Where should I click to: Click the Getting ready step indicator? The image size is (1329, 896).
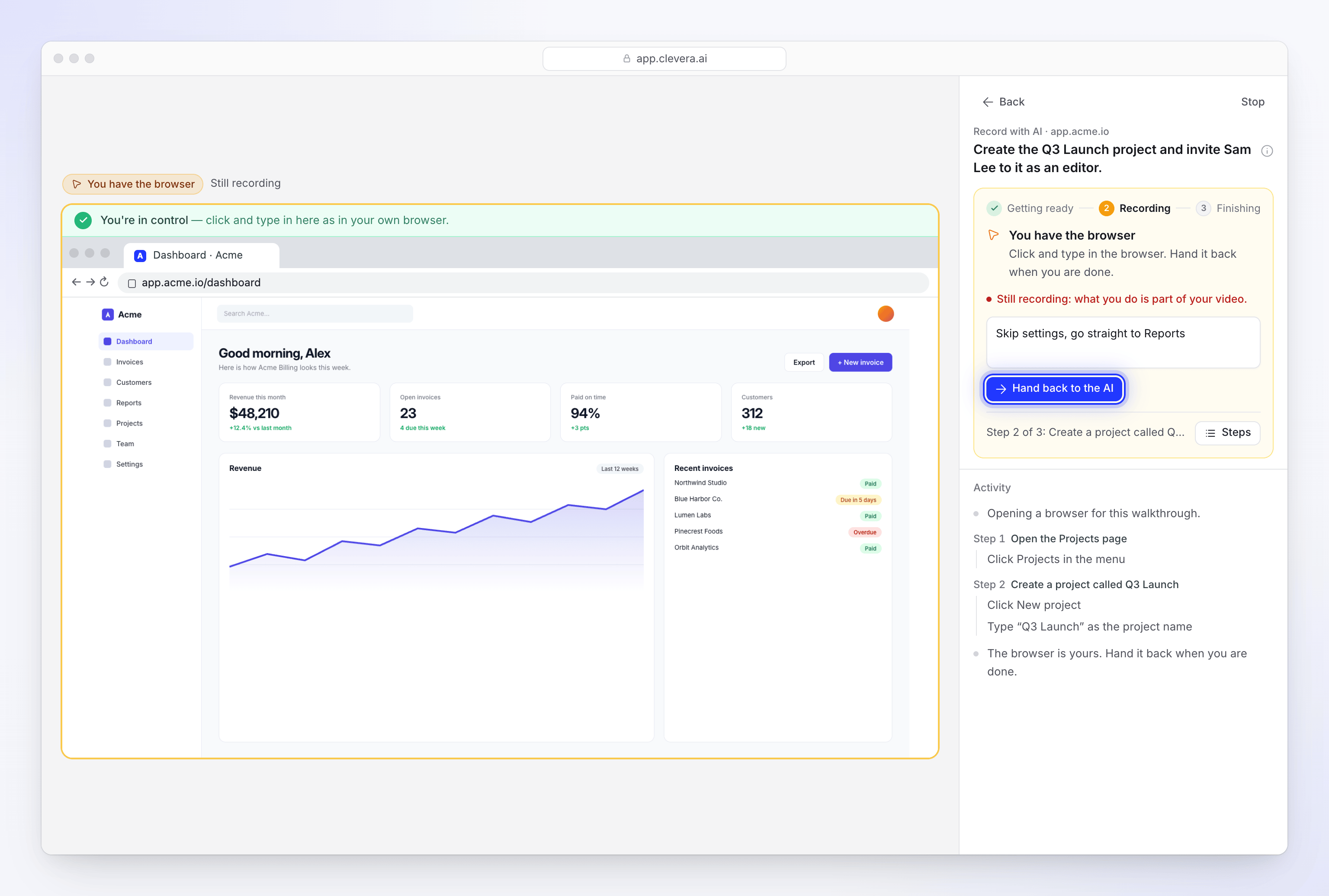tap(1030, 208)
